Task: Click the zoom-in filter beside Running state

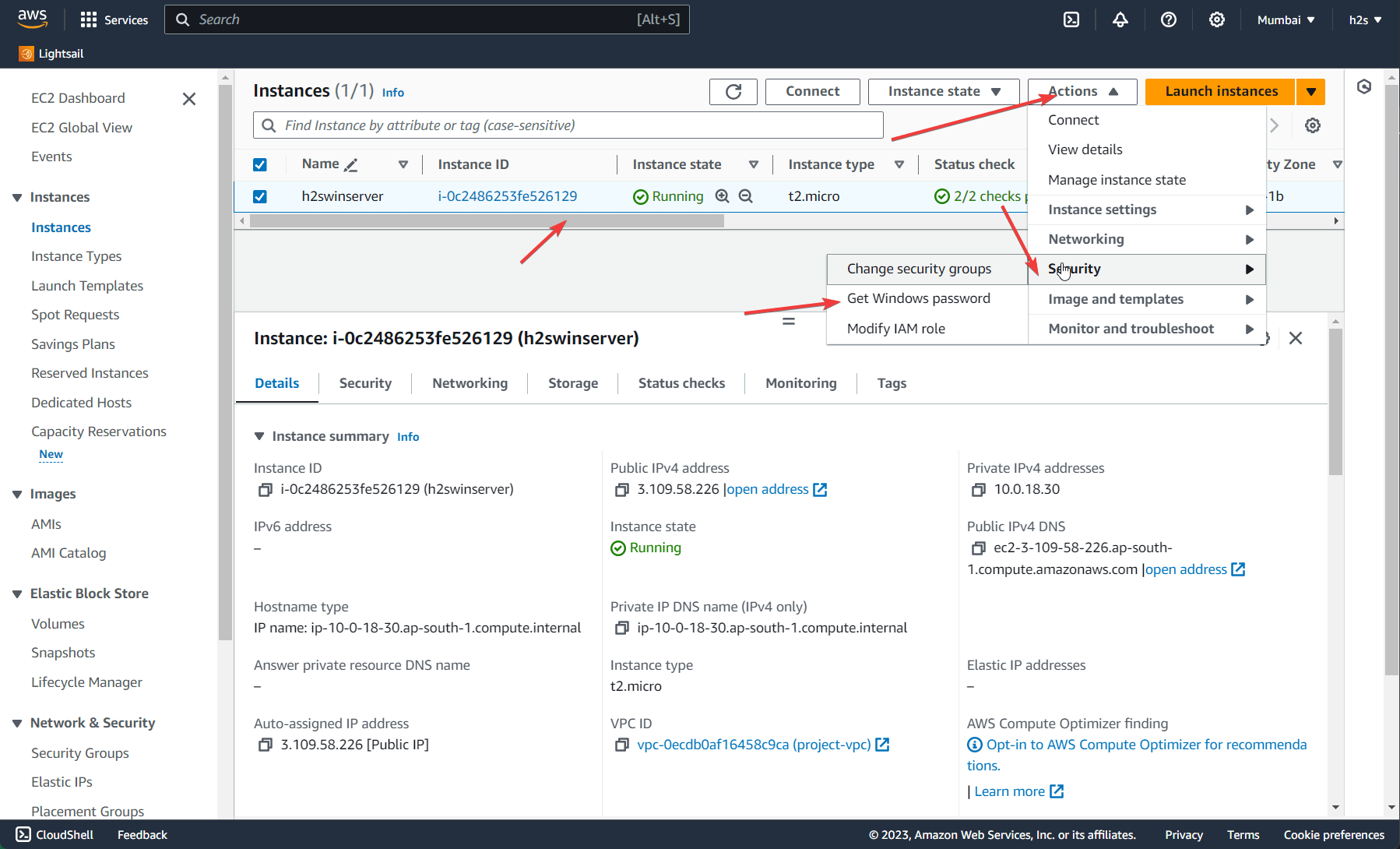Action: (723, 196)
